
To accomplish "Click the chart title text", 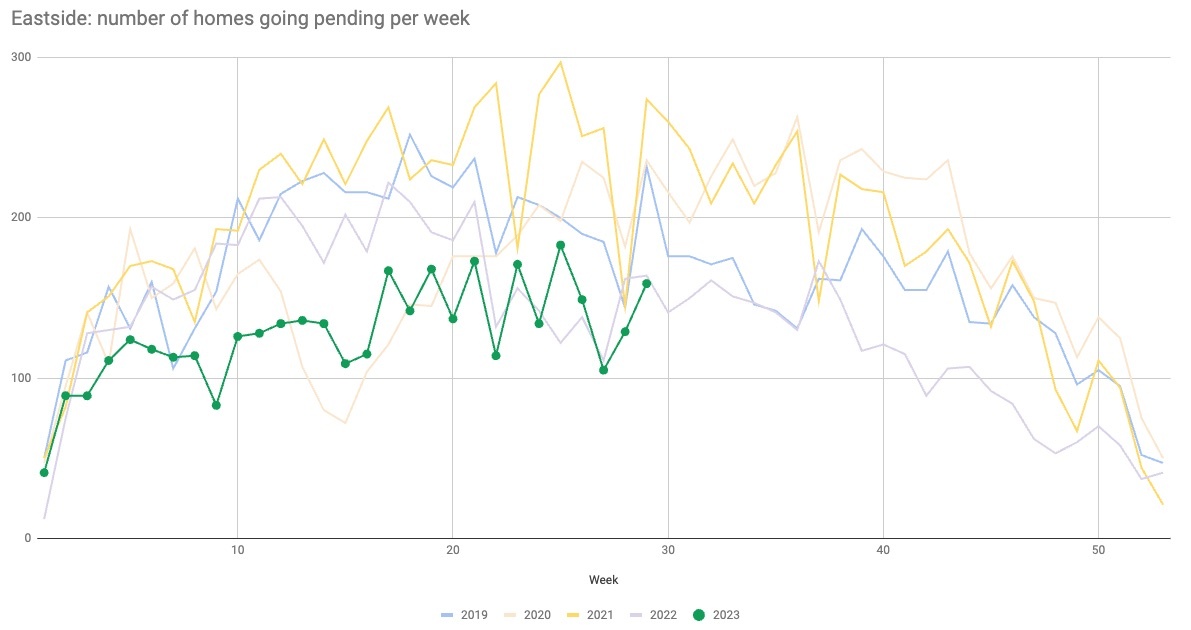I will (x=240, y=18).
